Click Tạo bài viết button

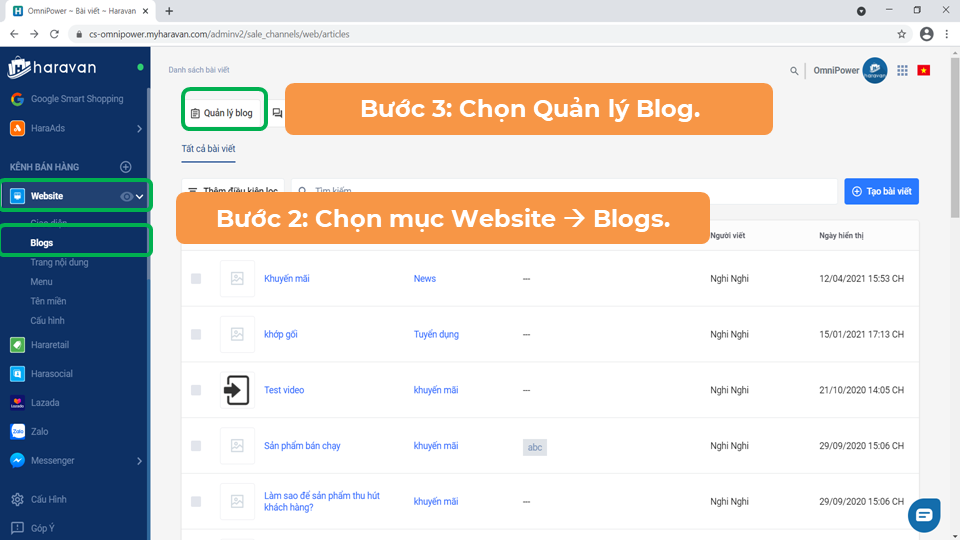(881, 192)
